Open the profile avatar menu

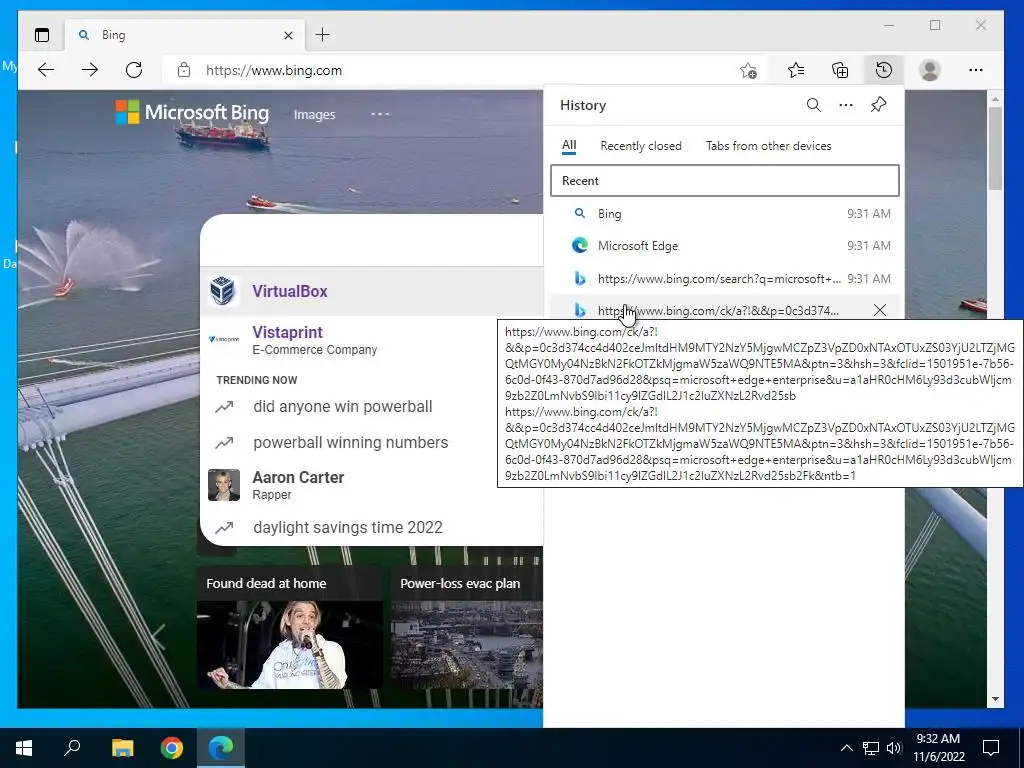pos(929,70)
